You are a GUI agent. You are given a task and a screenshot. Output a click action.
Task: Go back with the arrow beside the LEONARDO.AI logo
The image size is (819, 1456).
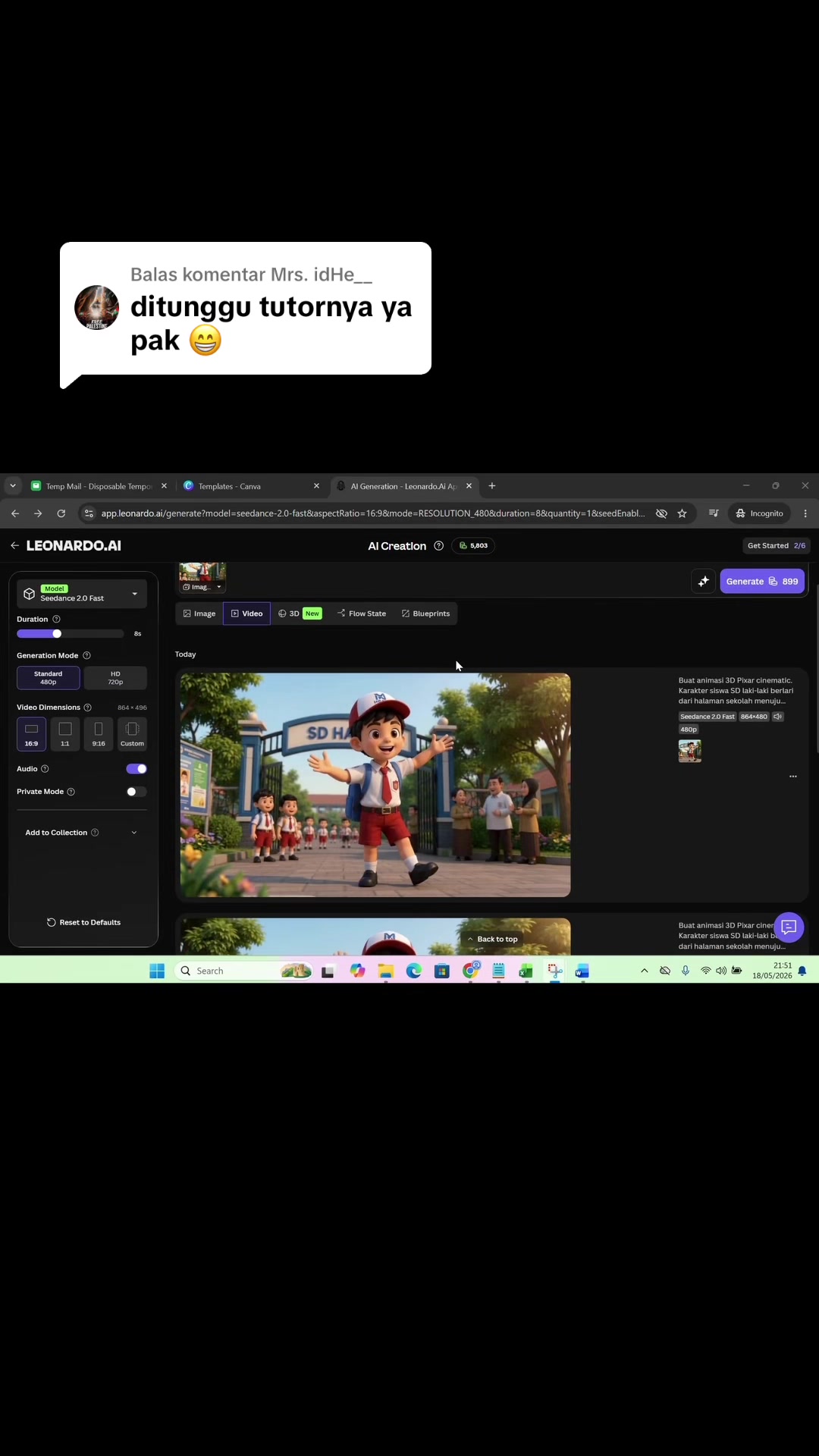(14, 545)
